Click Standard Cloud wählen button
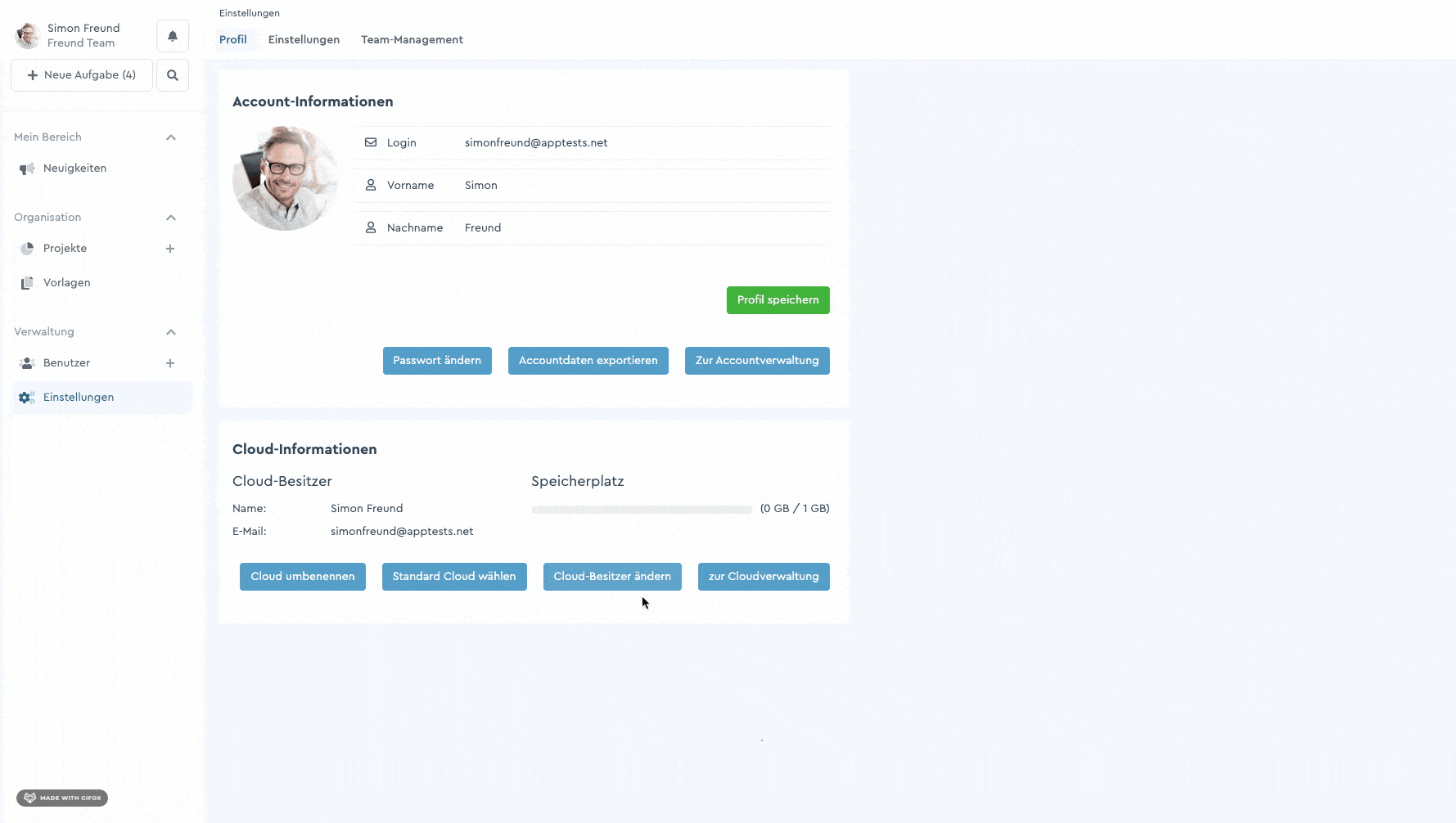The height and width of the screenshot is (823, 1456). coord(454,577)
